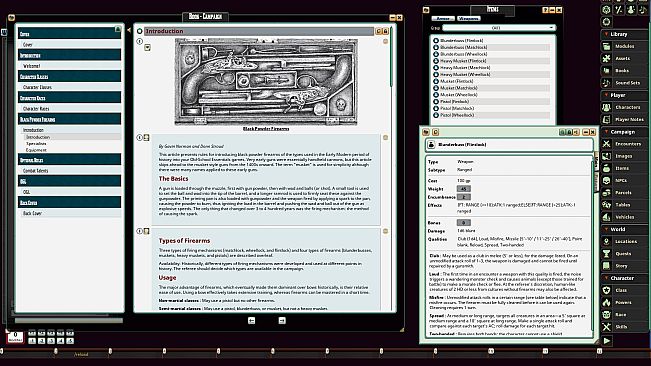Image resolution: width=651 pixels, height=366 pixels.
Task: Open the Locations sidebar button
Action: [x=624, y=242]
